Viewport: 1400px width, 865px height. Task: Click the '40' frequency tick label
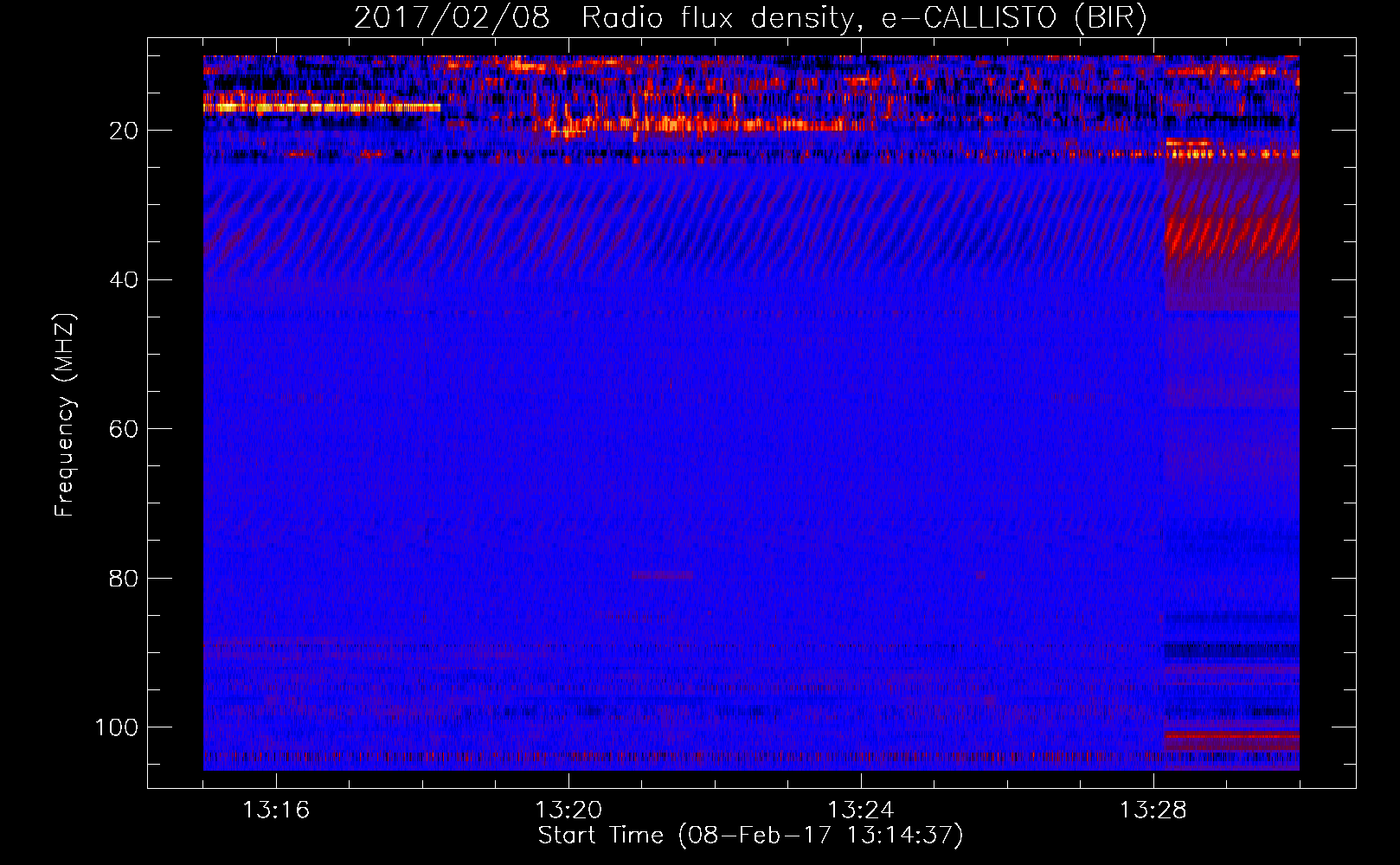[x=124, y=280]
